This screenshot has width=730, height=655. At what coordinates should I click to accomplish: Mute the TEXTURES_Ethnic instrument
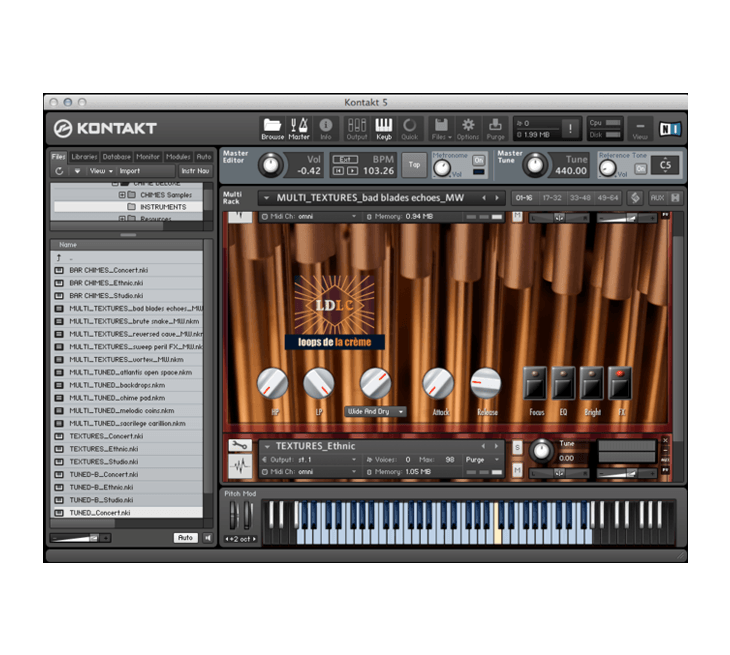click(x=517, y=470)
